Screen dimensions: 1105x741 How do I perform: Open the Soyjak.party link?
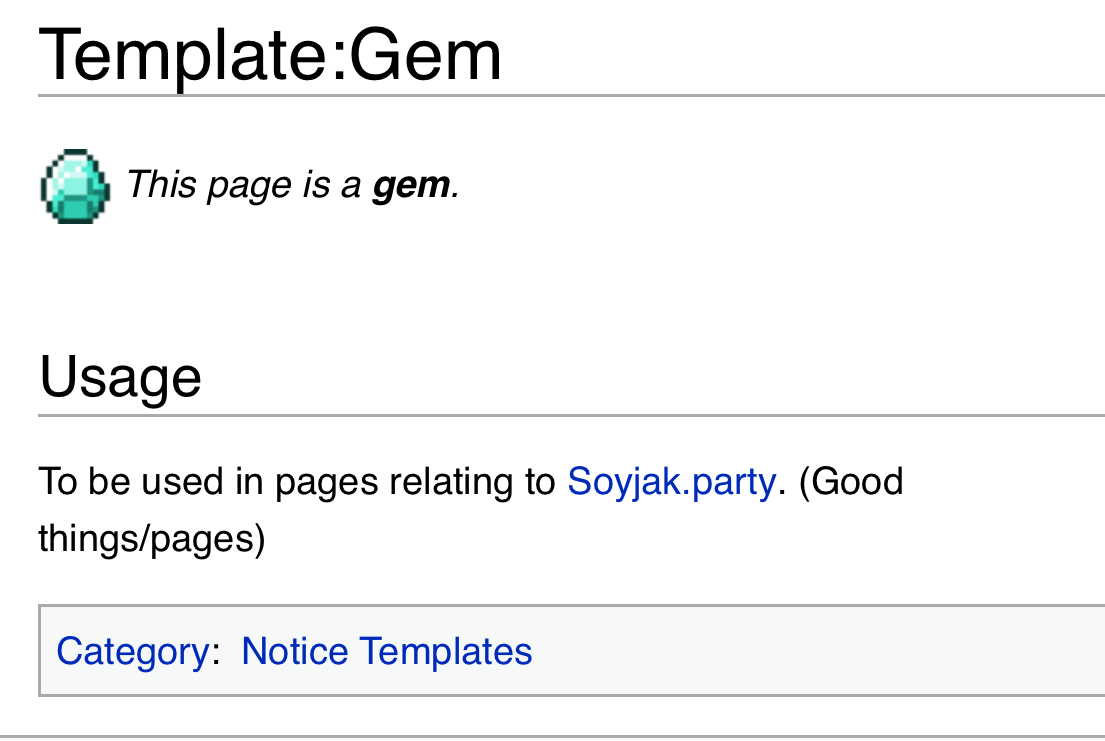tap(671, 482)
